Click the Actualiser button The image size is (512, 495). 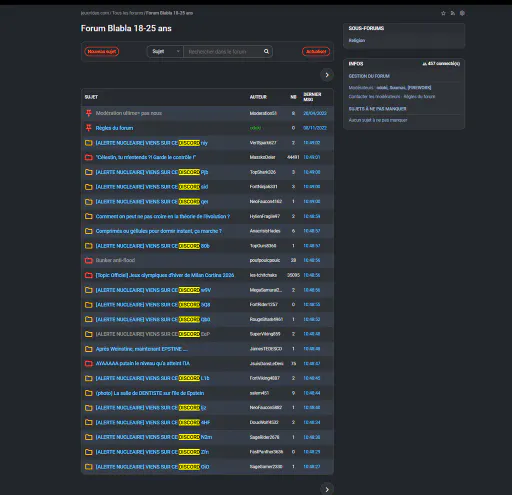[x=316, y=51]
